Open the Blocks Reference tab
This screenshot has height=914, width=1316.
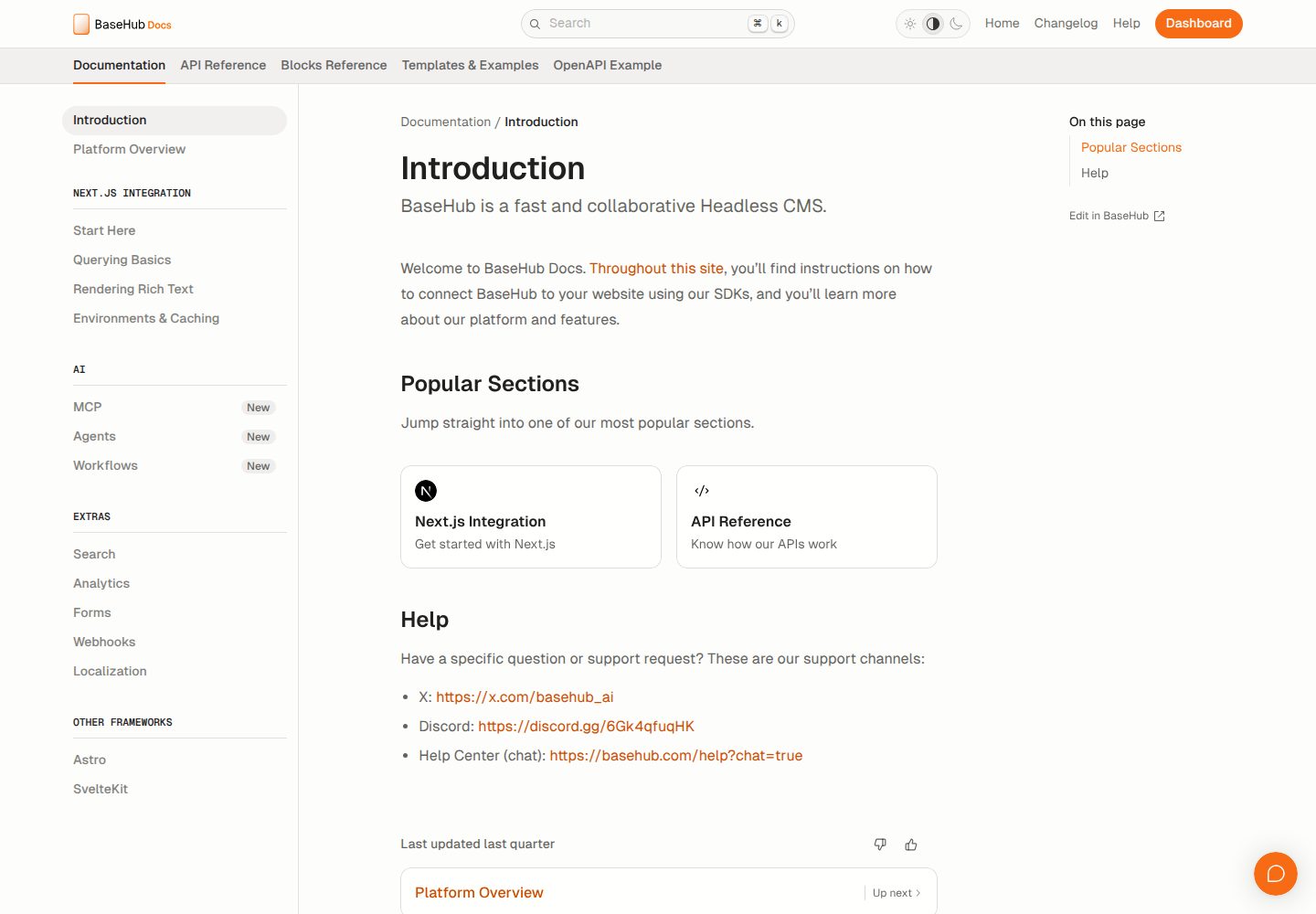click(334, 65)
